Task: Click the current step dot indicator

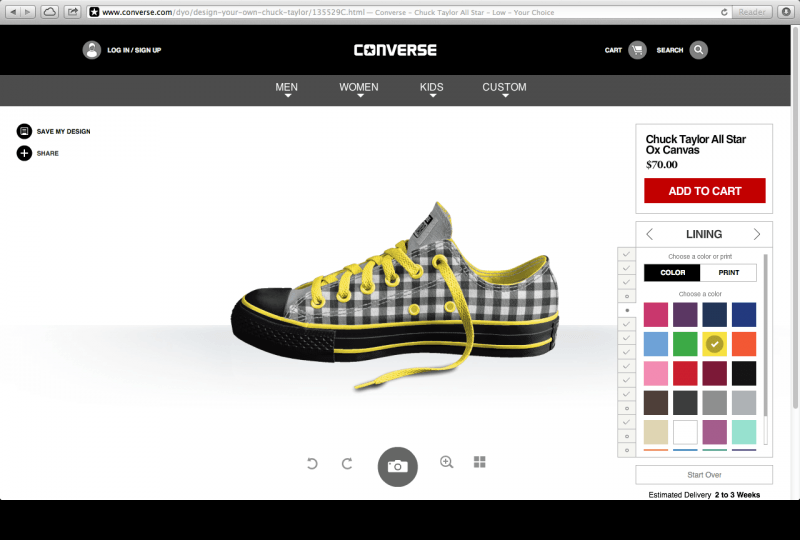Action: 627,310
